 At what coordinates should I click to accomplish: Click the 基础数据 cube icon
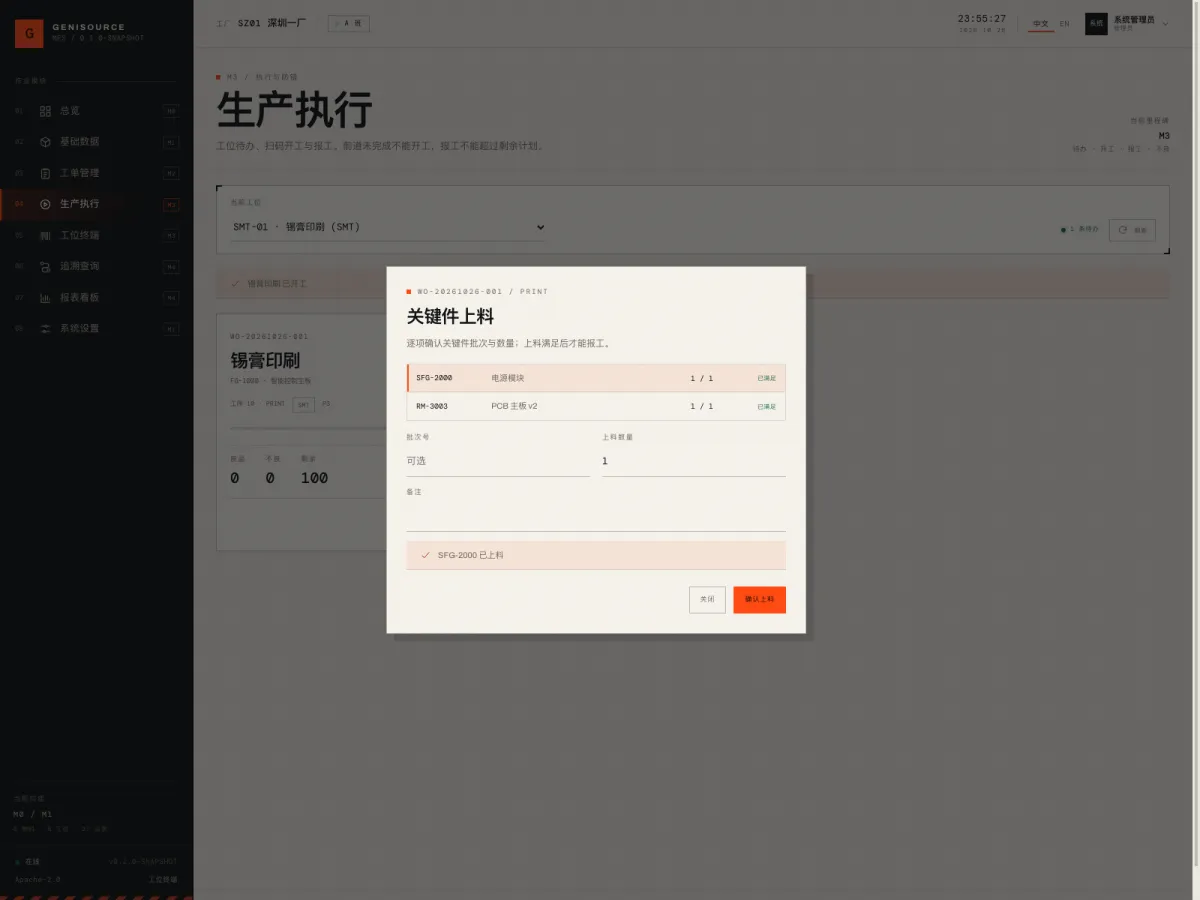click(45, 142)
